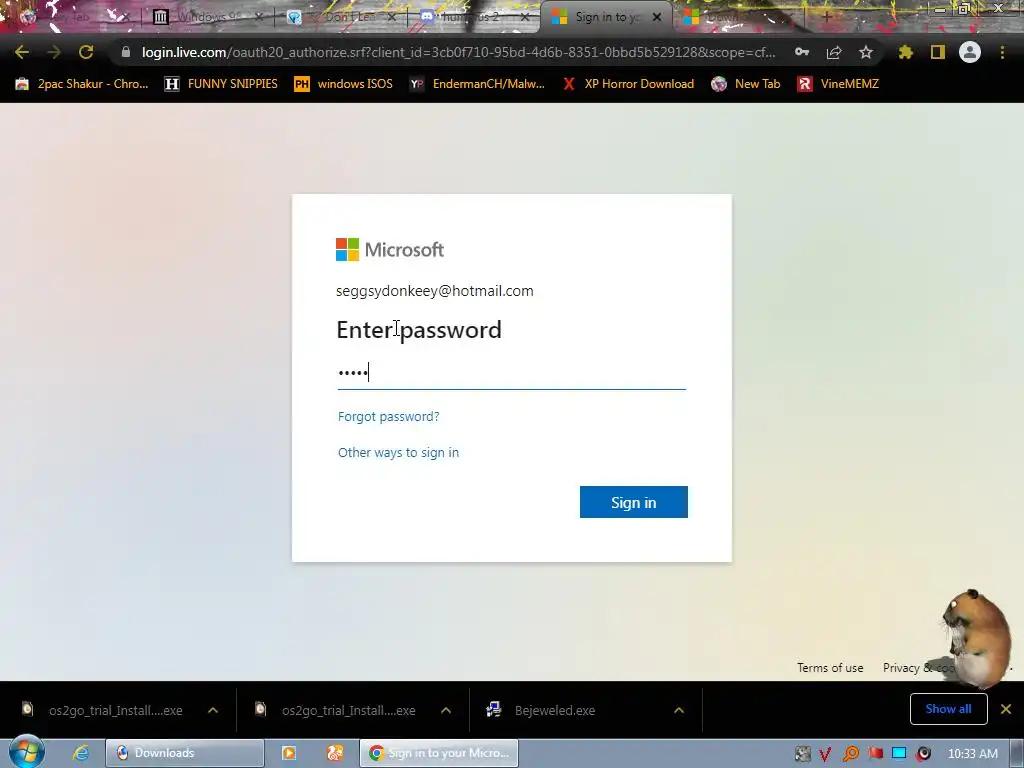Open the New Tab bookmark
The width and height of the screenshot is (1024, 768).
746,84
